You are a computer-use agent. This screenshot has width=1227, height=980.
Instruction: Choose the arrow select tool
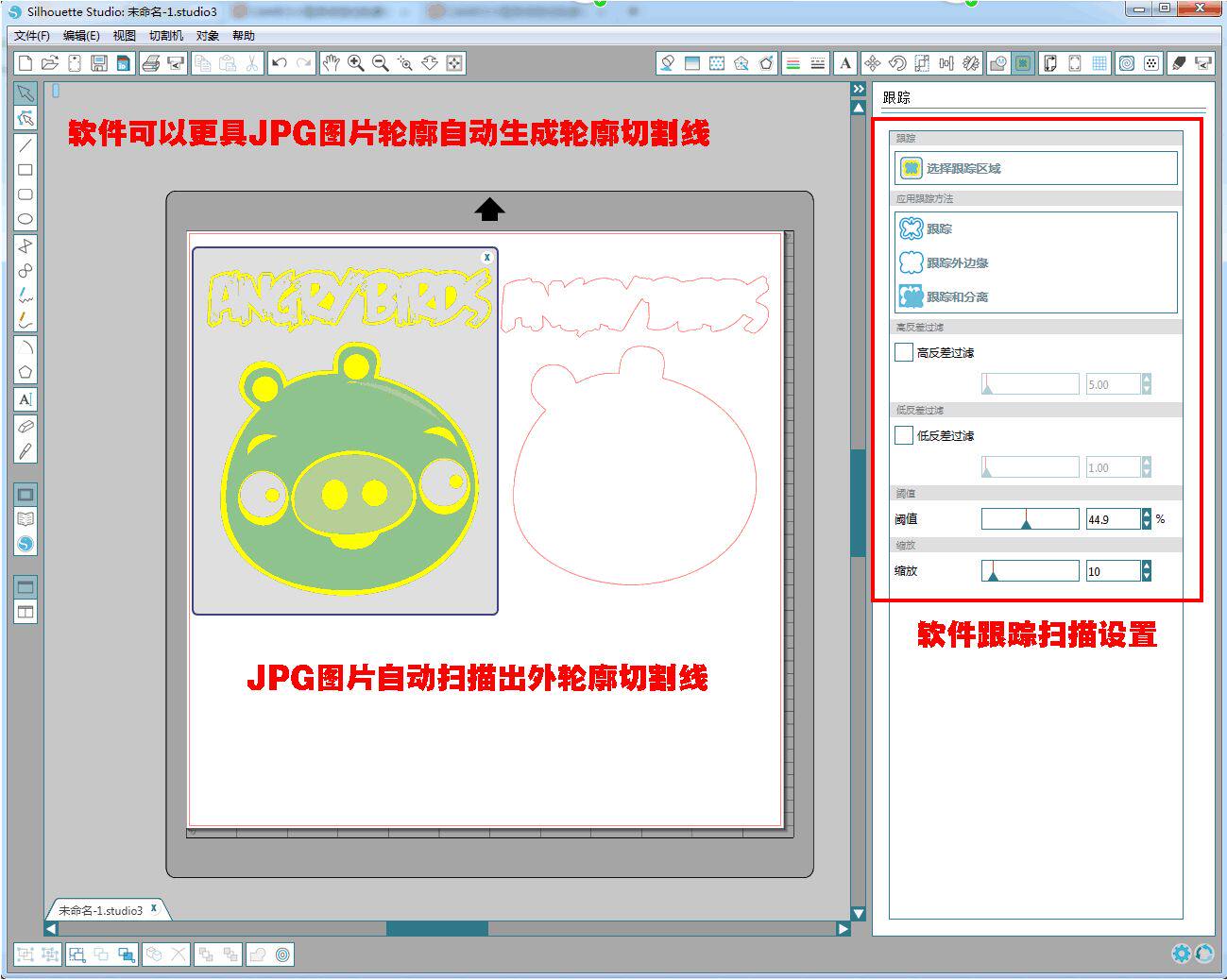click(x=26, y=93)
